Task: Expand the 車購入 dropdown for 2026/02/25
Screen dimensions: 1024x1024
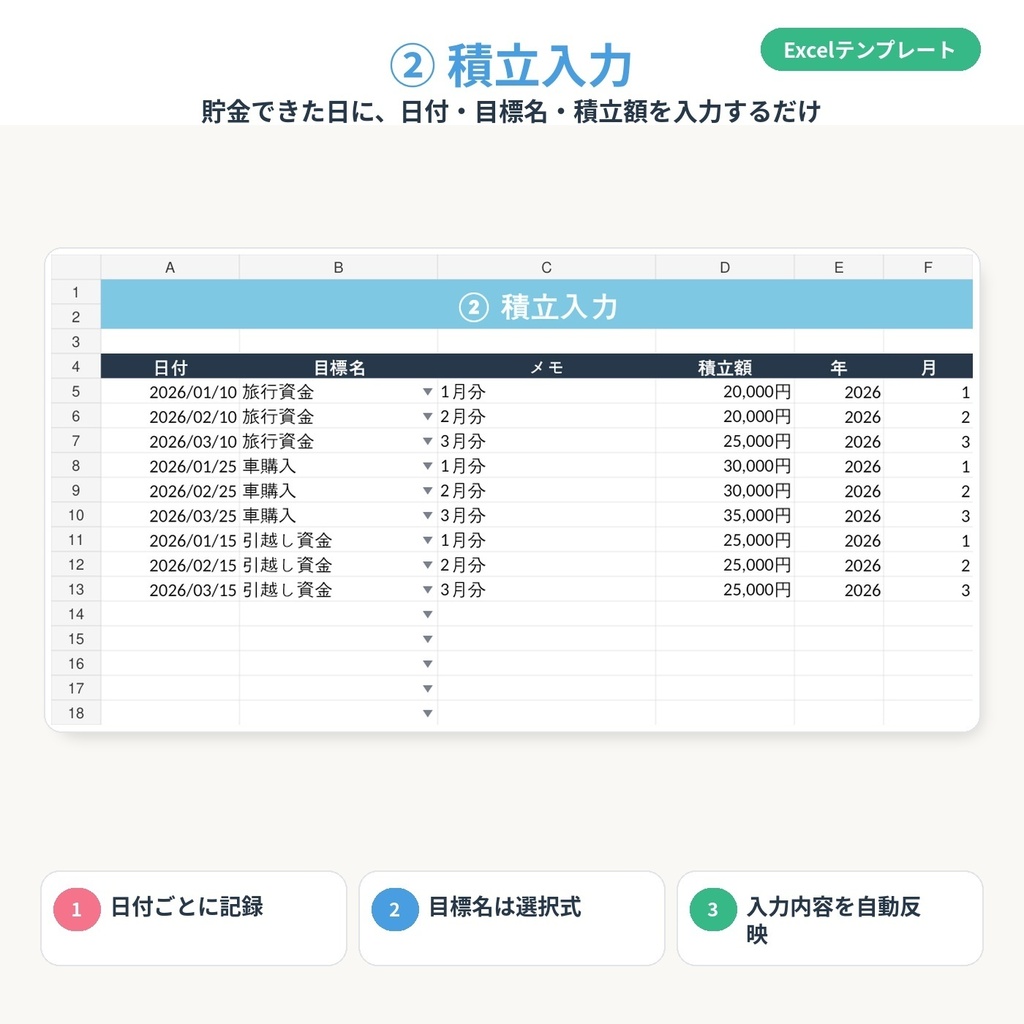Action: pyautogui.click(x=428, y=491)
